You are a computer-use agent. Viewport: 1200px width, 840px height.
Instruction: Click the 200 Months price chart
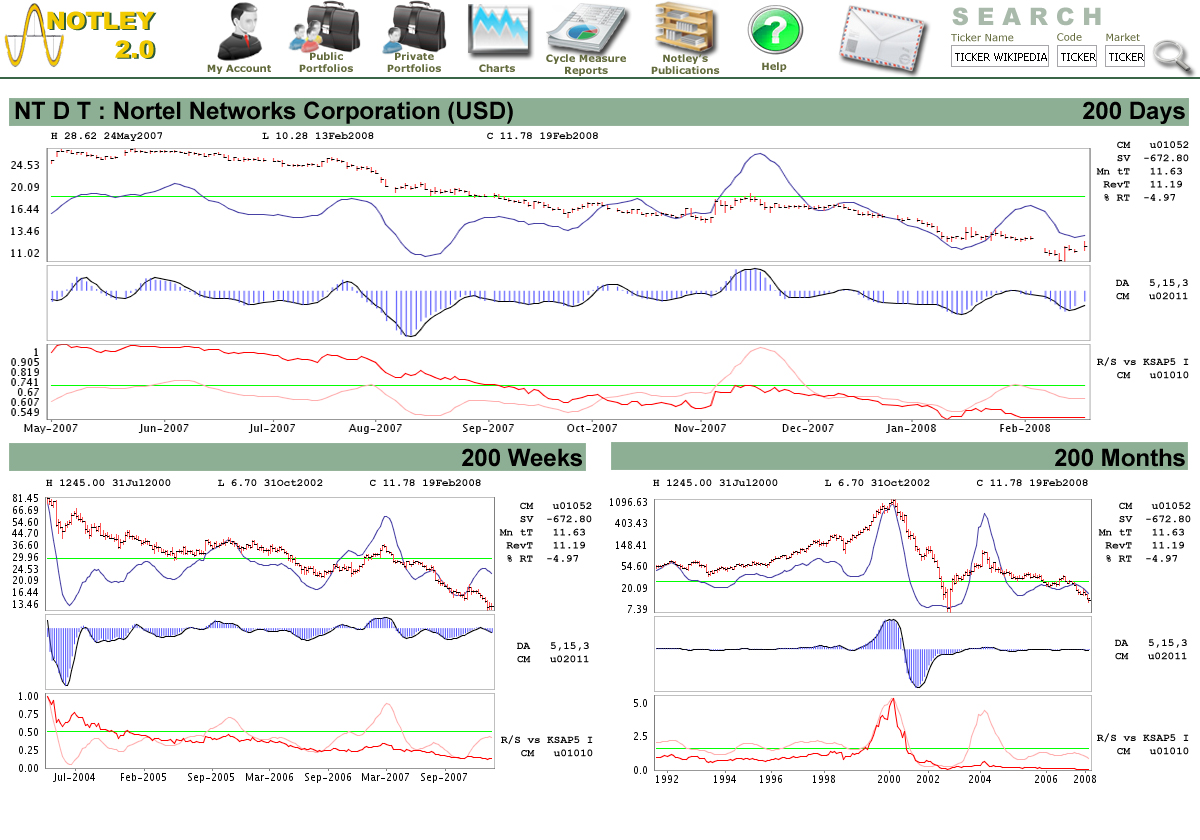click(x=872, y=553)
